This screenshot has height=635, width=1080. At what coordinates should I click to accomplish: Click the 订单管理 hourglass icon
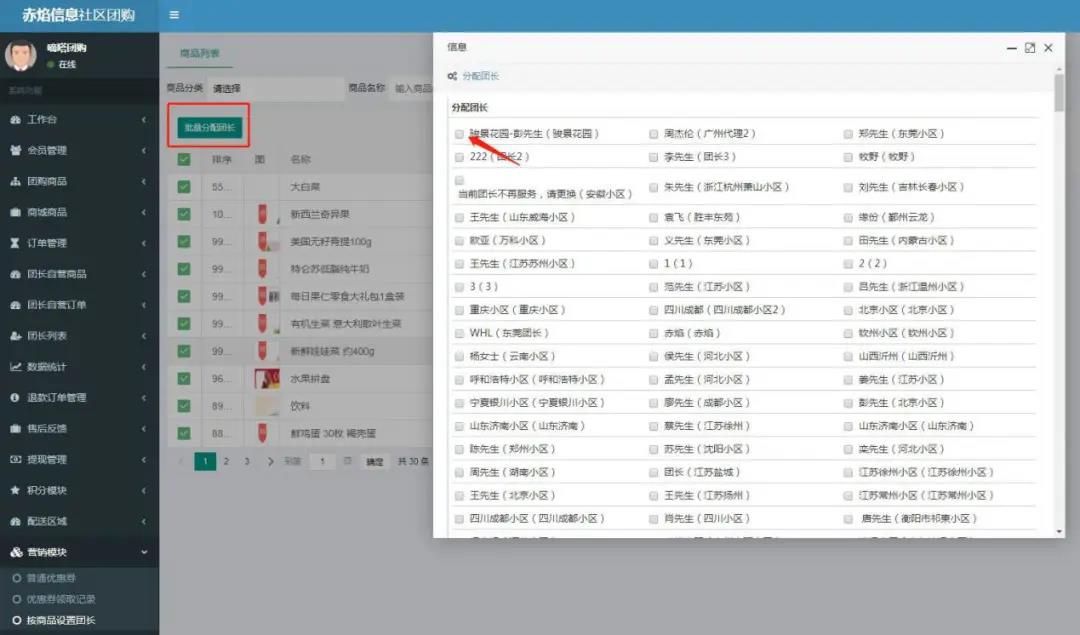point(16,243)
